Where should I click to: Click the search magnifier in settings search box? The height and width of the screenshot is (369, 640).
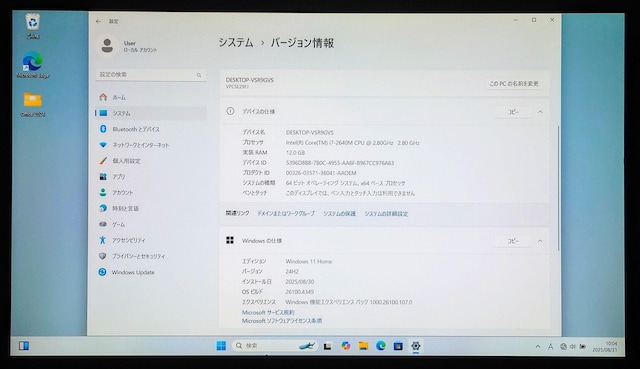199,75
